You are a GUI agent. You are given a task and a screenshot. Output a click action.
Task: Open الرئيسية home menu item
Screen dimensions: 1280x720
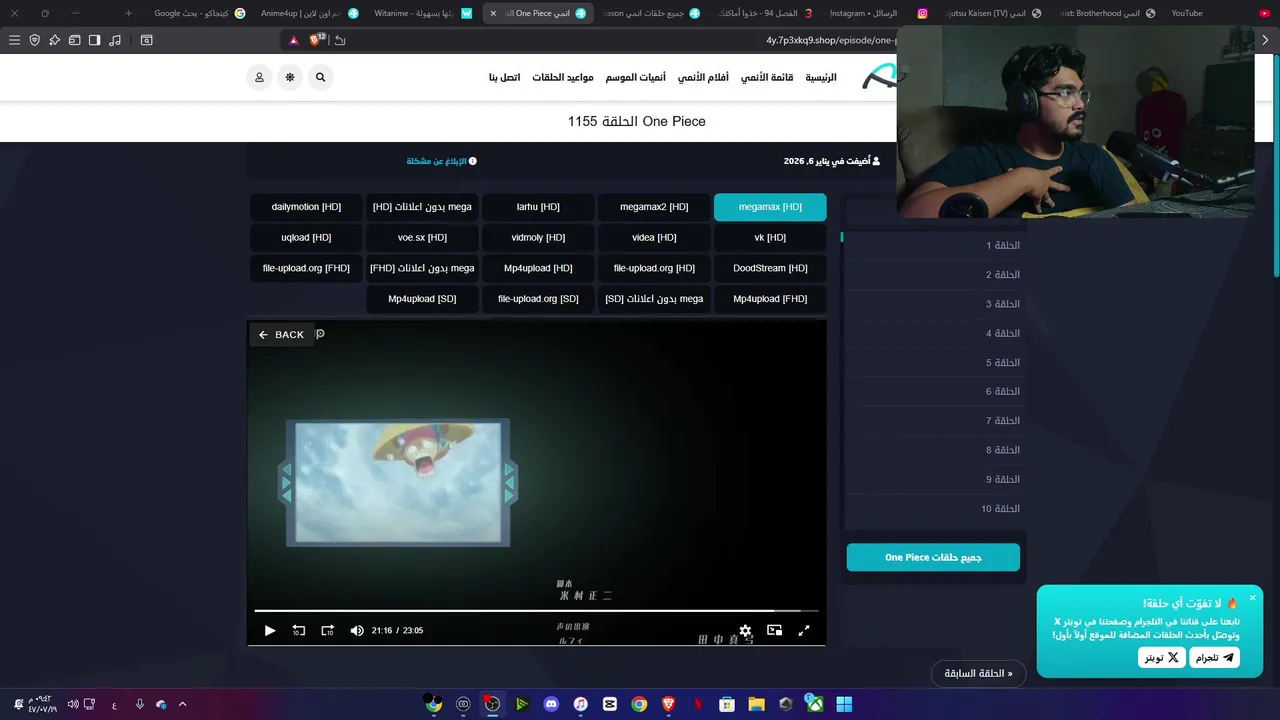point(822,77)
